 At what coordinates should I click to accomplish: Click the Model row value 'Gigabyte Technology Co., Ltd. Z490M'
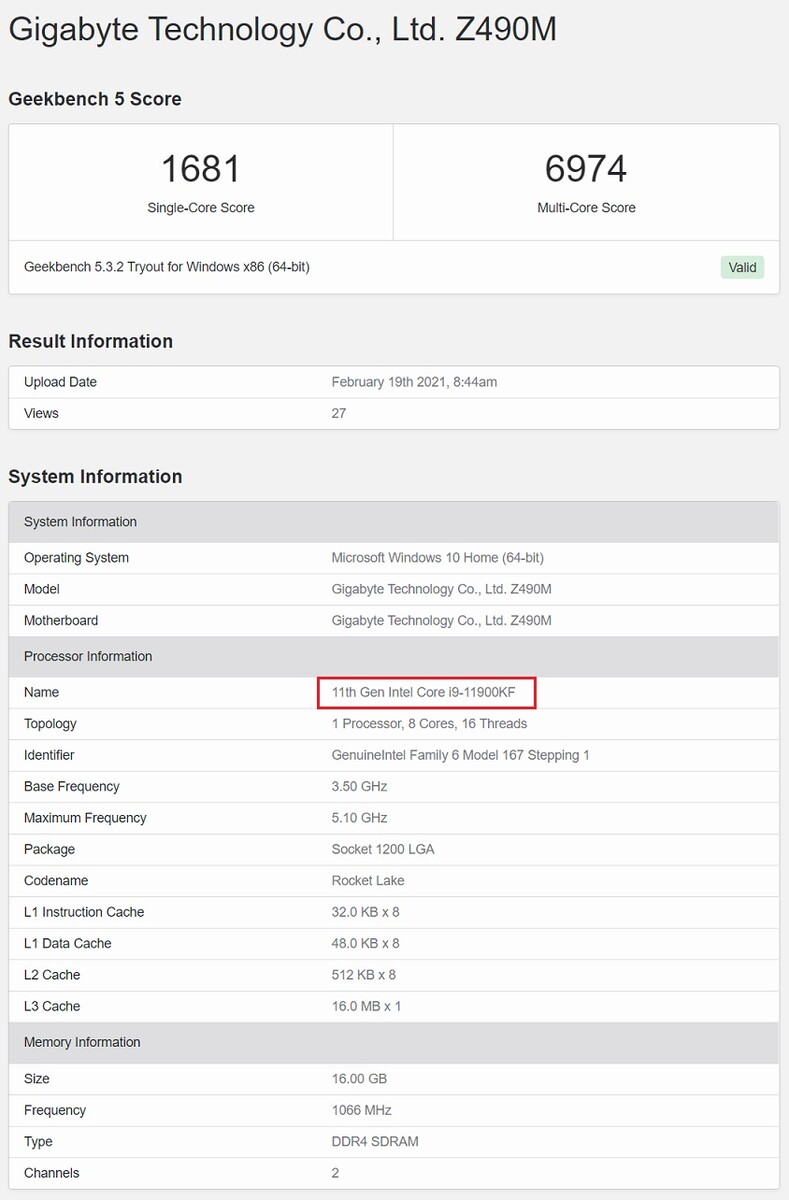(442, 589)
